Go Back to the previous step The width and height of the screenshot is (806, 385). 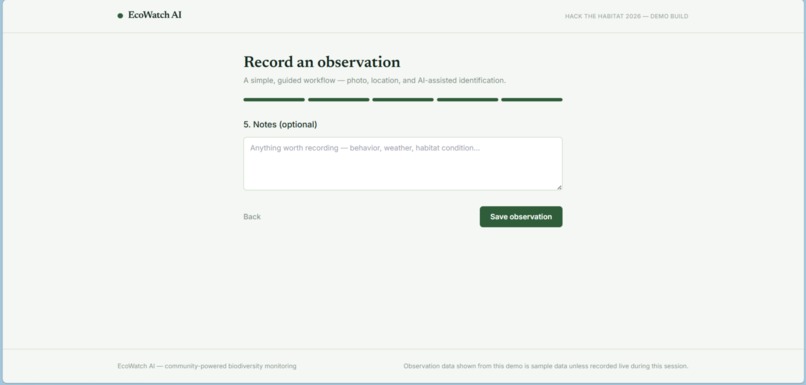pos(252,216)
